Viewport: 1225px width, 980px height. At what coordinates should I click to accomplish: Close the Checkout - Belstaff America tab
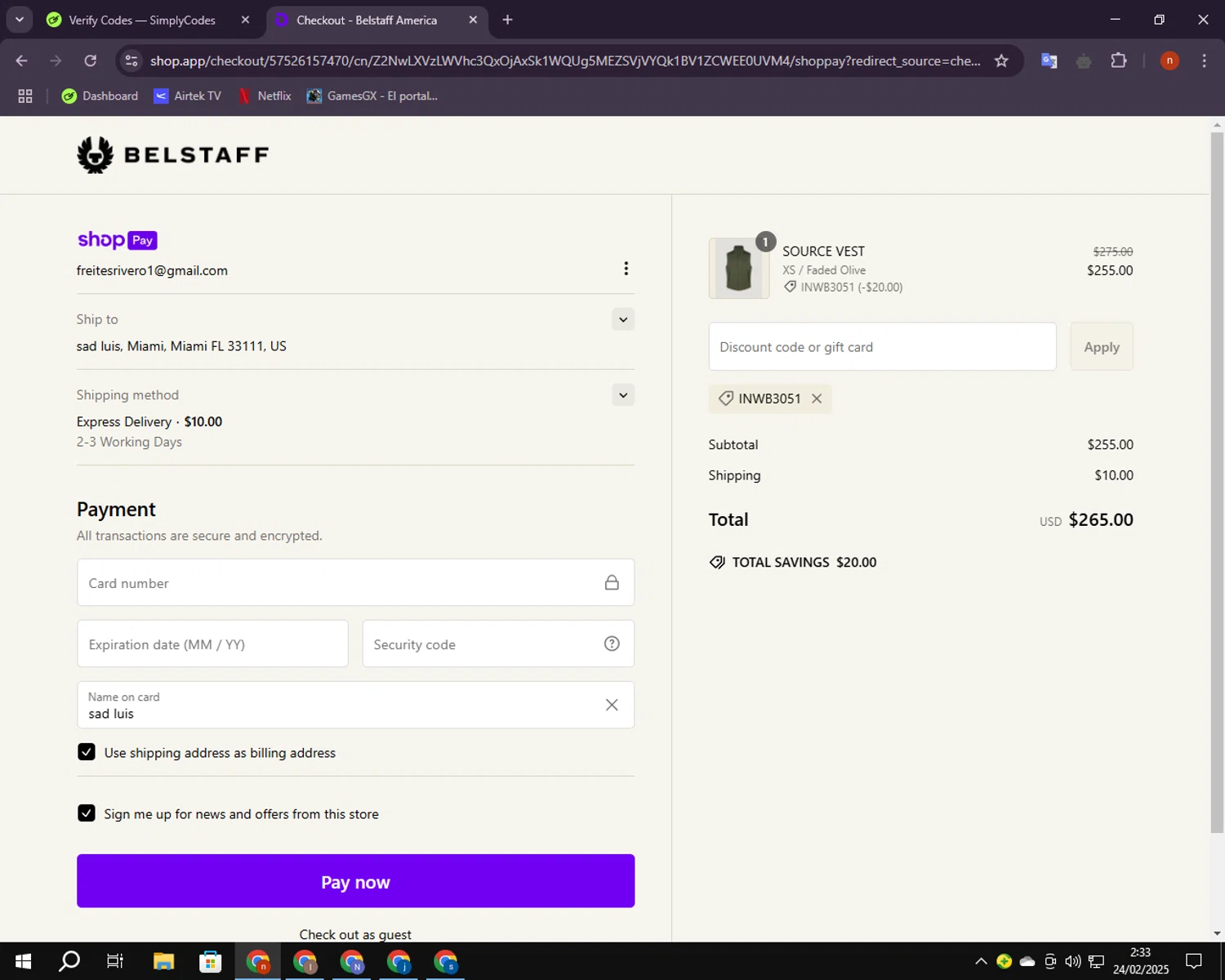point(473,20)
